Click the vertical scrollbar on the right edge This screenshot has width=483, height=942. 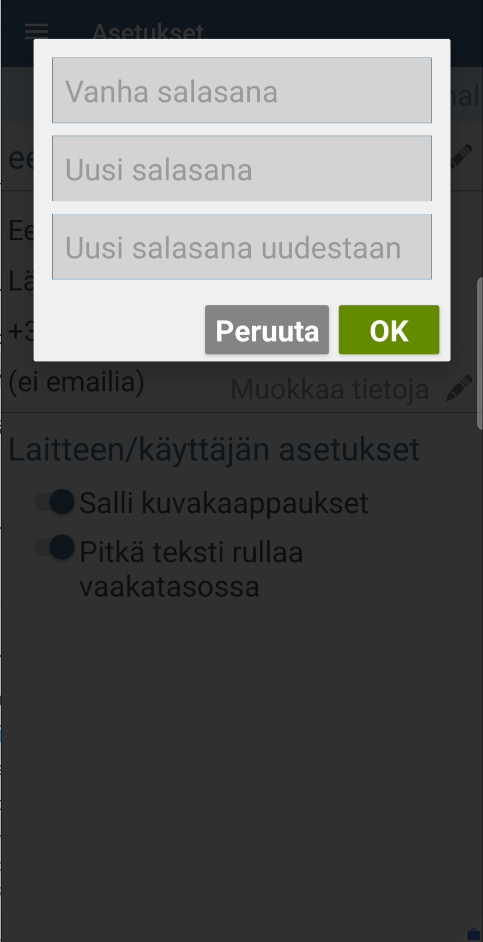[479, 353]
